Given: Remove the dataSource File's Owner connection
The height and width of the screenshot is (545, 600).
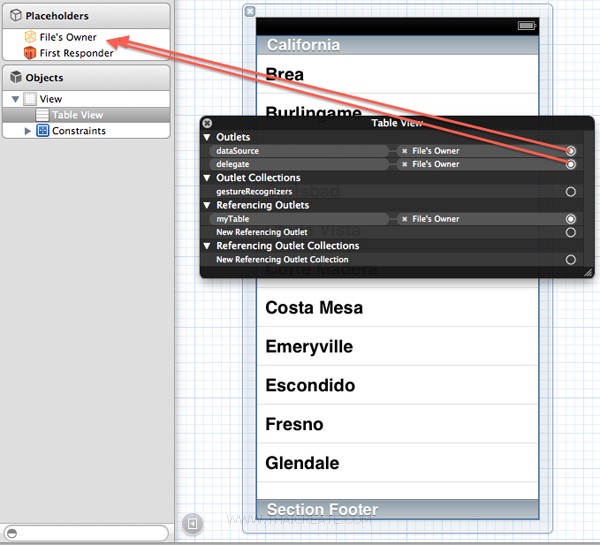Looking at the screenshot, I should (404, 151).
